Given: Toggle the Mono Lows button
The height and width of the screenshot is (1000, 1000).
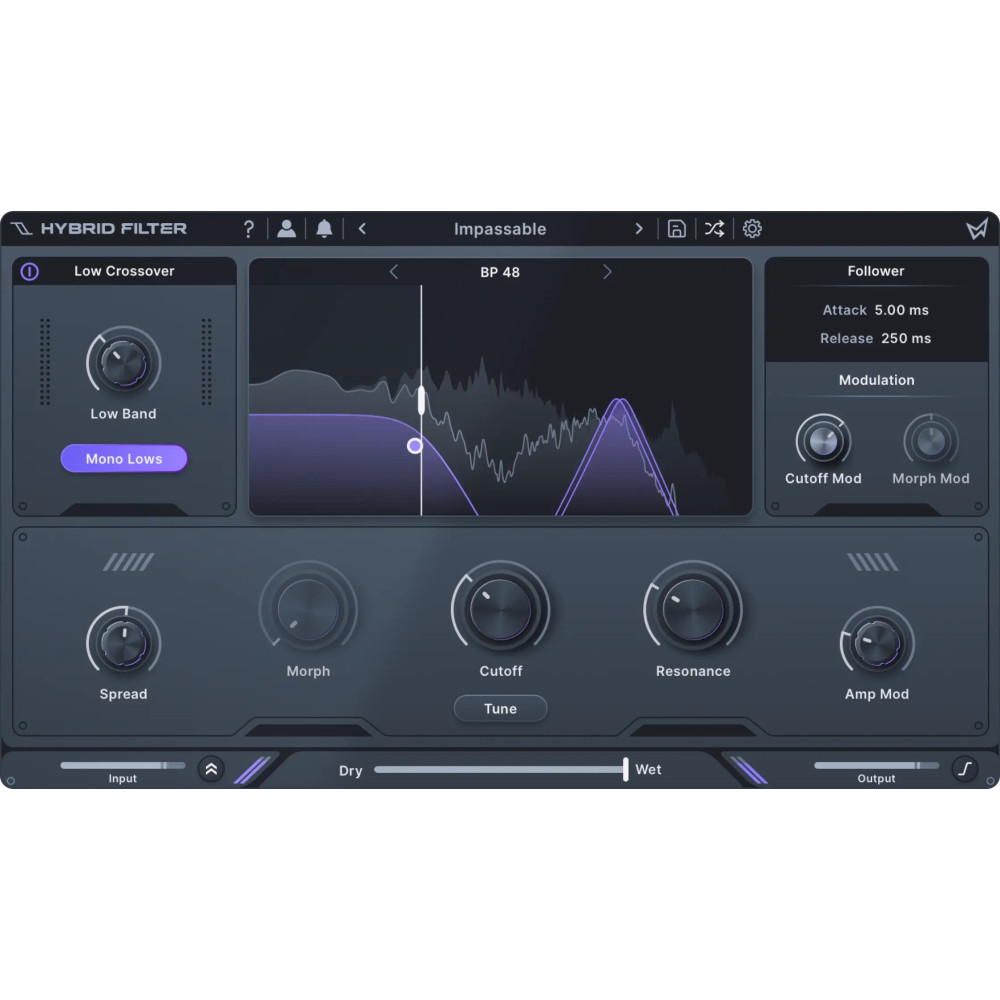Looking at the screenshot, I should click(x=124, y=459).
